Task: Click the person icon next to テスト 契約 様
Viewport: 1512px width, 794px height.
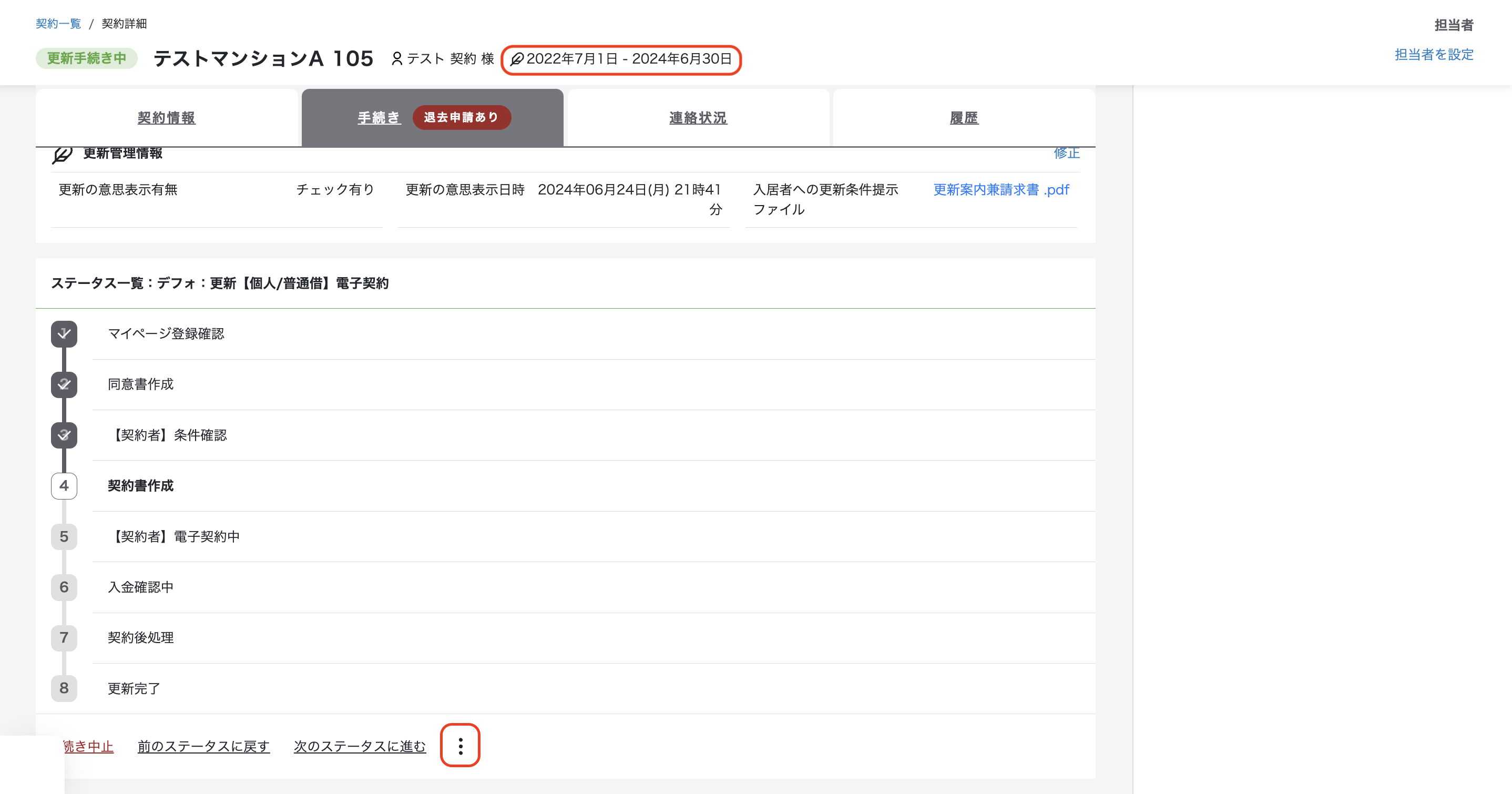Action: click(397, 59)
